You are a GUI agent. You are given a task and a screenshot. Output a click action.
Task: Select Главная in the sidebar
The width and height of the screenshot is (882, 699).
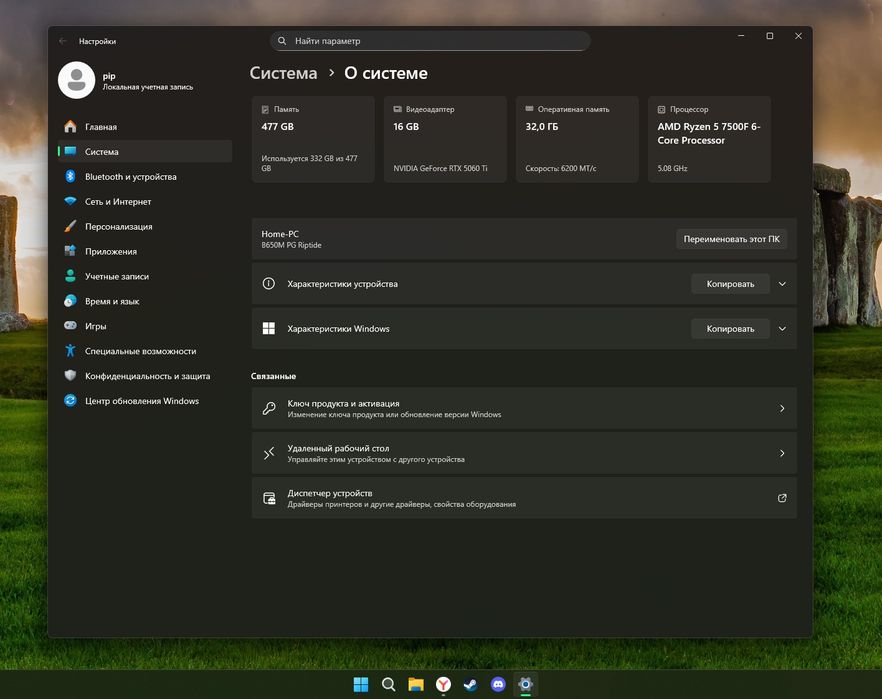(101, 127)
